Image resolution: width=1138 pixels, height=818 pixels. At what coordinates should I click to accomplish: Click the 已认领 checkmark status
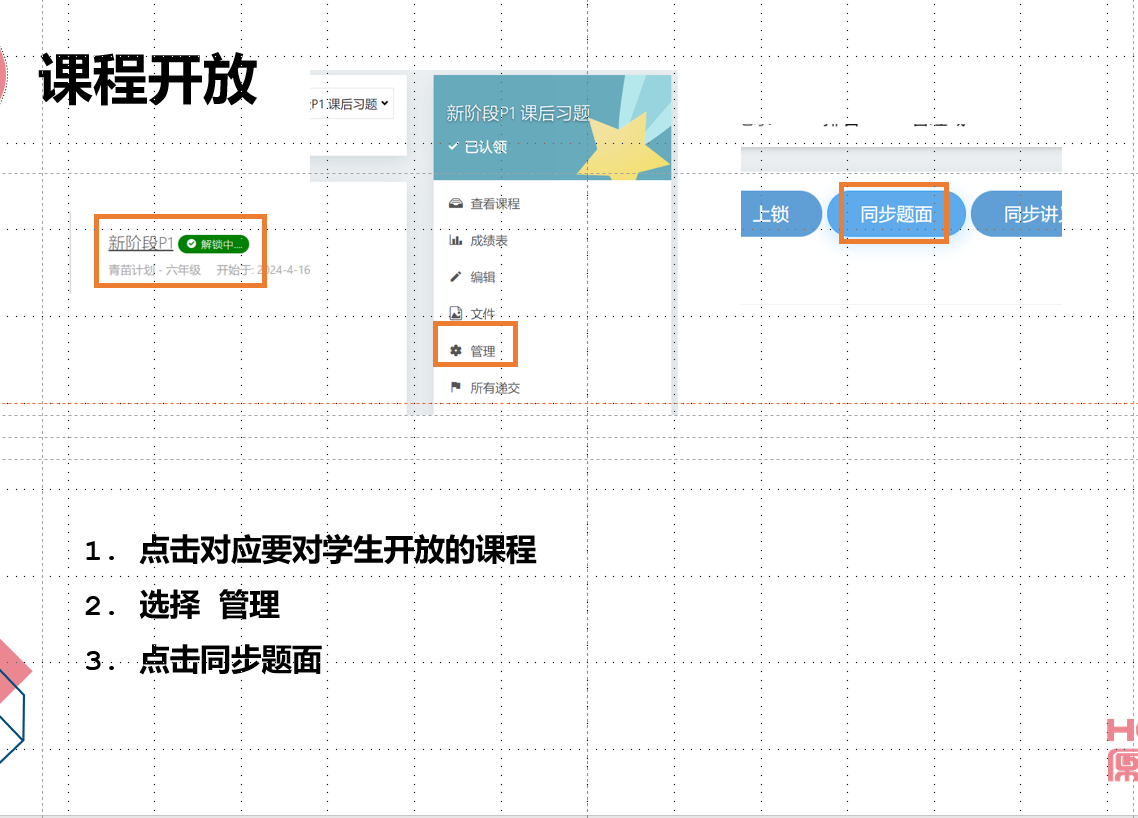[x=477, y=147]
